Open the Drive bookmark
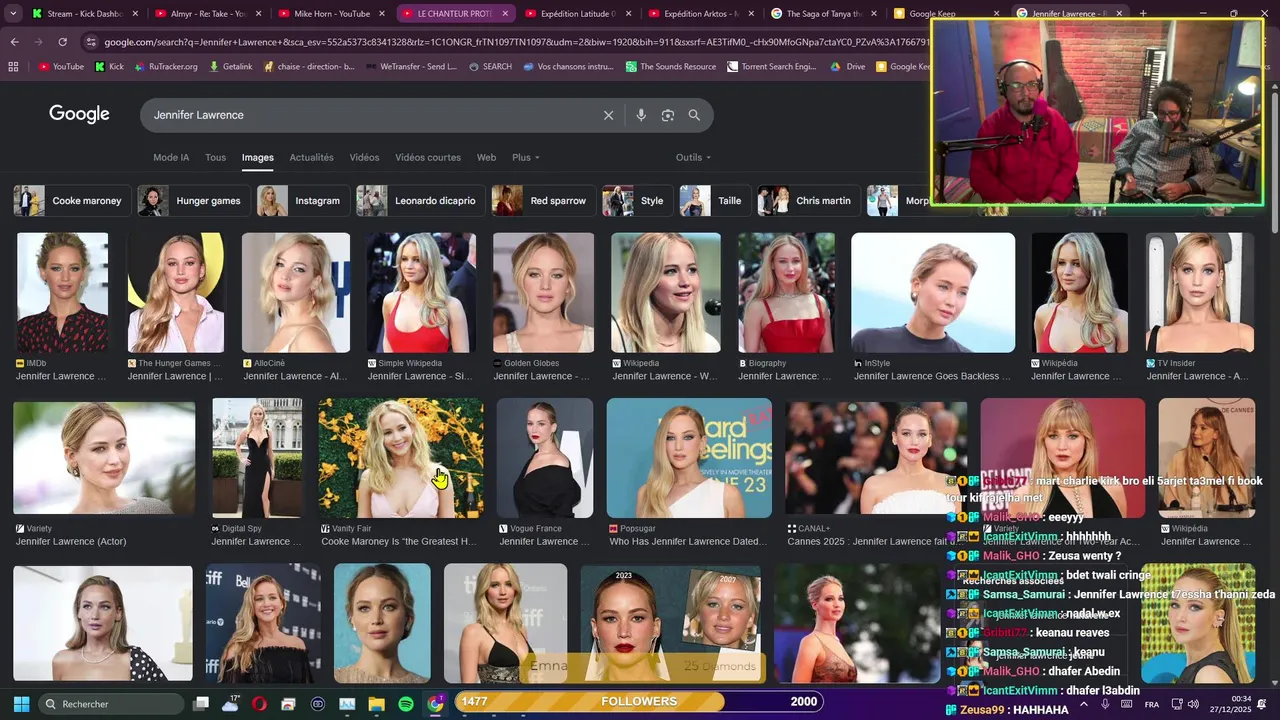This screenshot has width=1280, height=720. pyautogui.click(x=848, y=67)
